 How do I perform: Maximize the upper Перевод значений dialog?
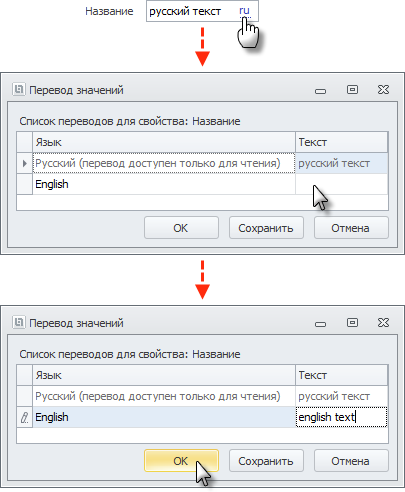coord(352,89)
